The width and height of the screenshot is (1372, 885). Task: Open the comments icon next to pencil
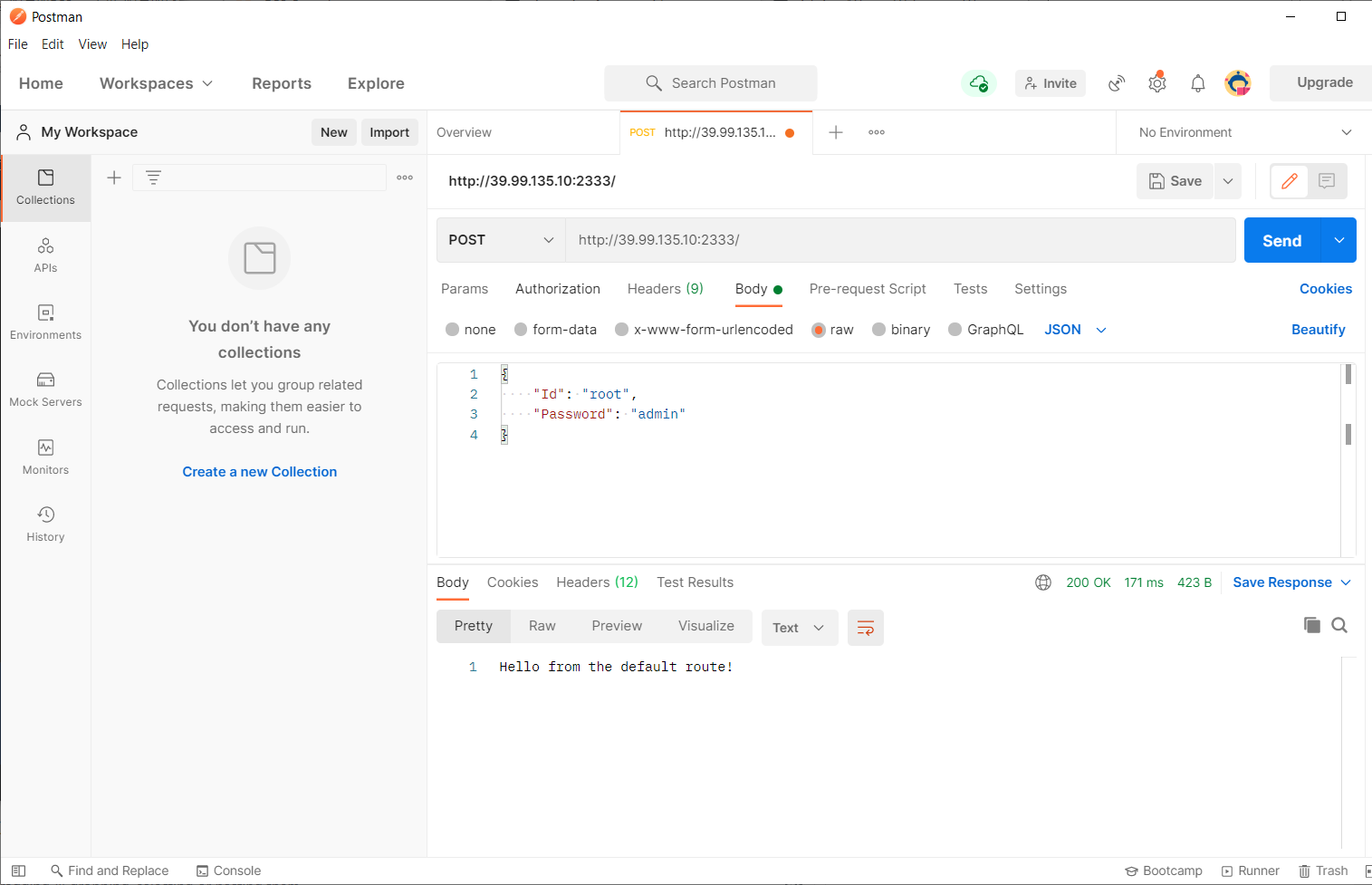tap(1327, 181)
